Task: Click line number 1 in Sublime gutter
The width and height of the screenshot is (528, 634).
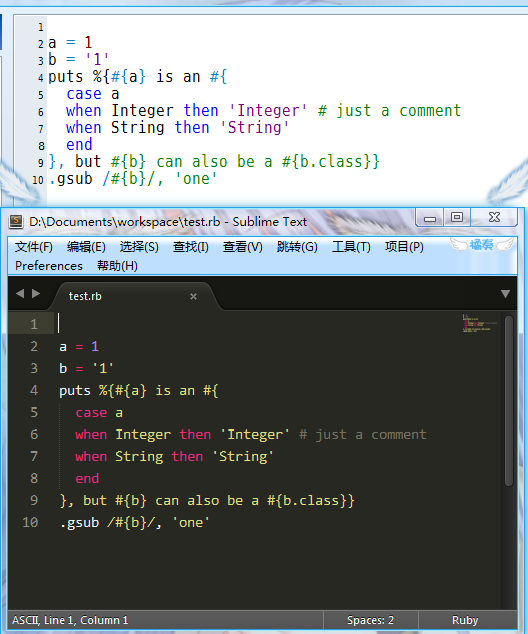Action: (x=34, y=324)
